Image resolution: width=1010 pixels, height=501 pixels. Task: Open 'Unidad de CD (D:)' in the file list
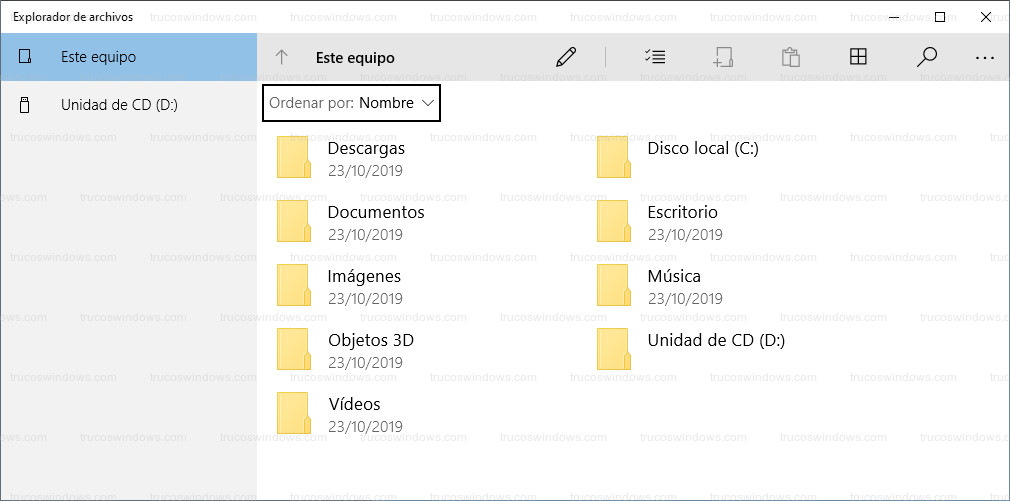pos(715,341)
